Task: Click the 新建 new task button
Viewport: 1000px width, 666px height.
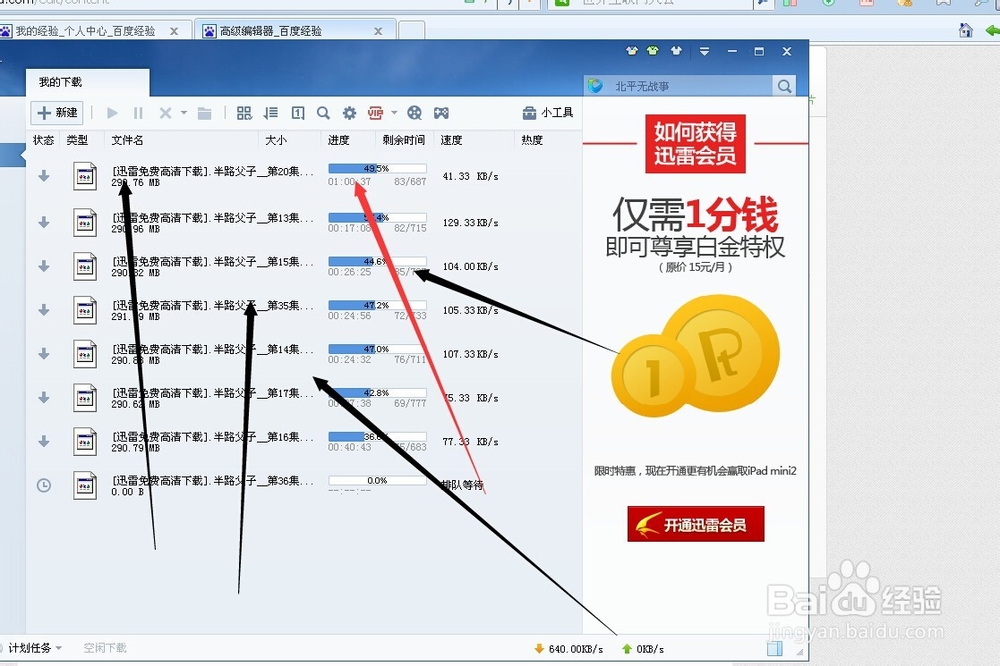Action: coord(57,113)
